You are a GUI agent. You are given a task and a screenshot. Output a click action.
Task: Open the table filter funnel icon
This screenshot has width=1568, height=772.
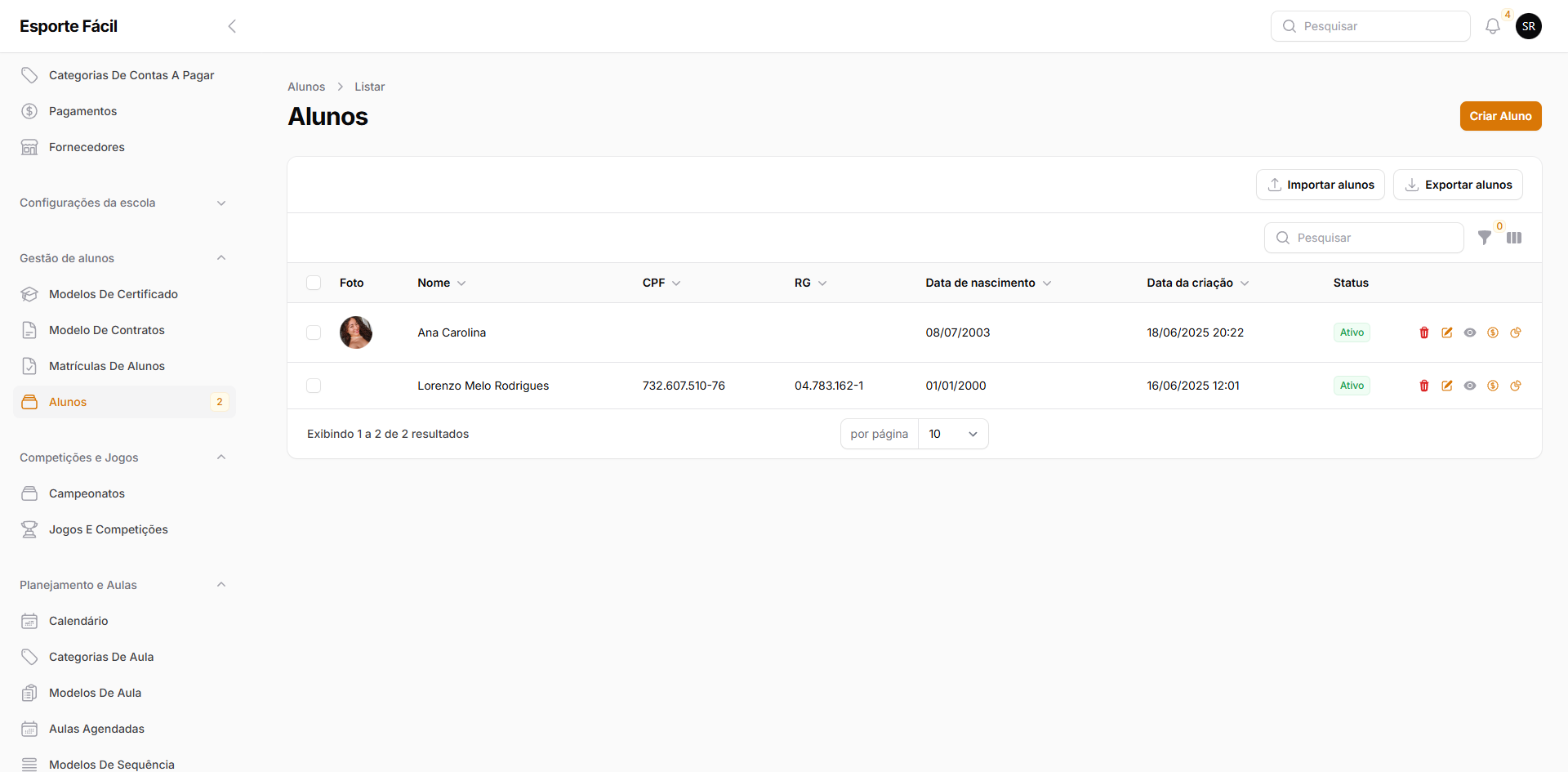pyautogui.click(x=1485, y=238)
